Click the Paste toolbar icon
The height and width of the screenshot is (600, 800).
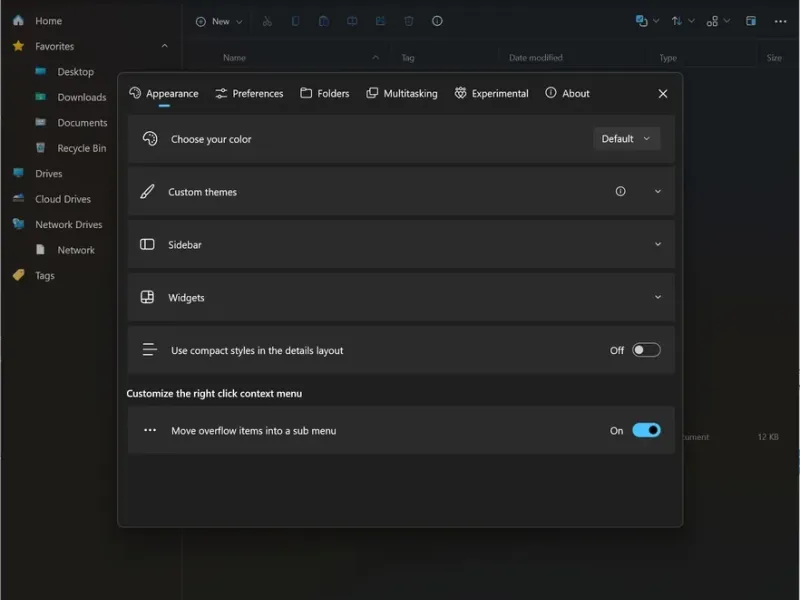click(323, 21)
